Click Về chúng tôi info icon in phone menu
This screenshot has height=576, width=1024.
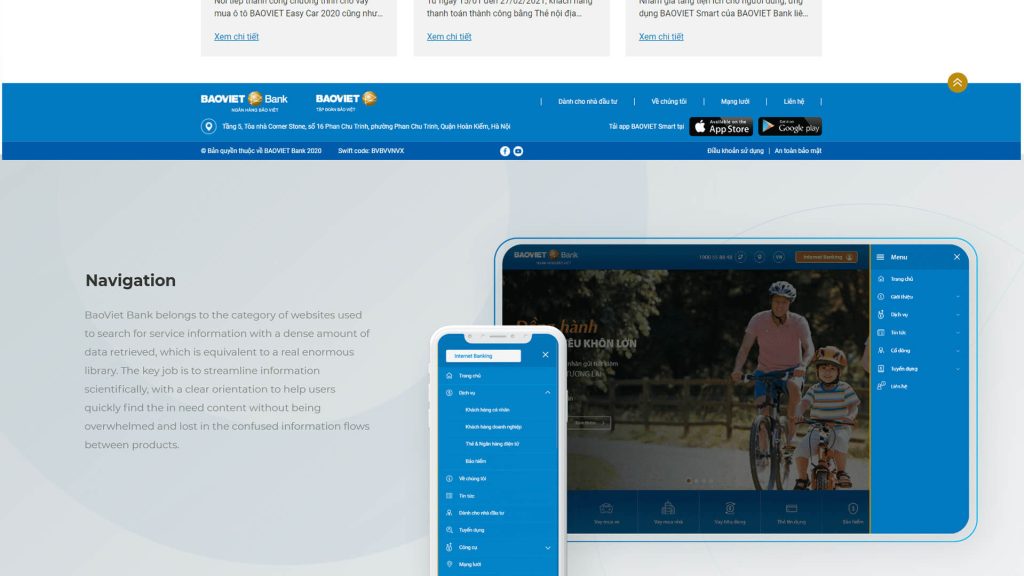(449, 479)
